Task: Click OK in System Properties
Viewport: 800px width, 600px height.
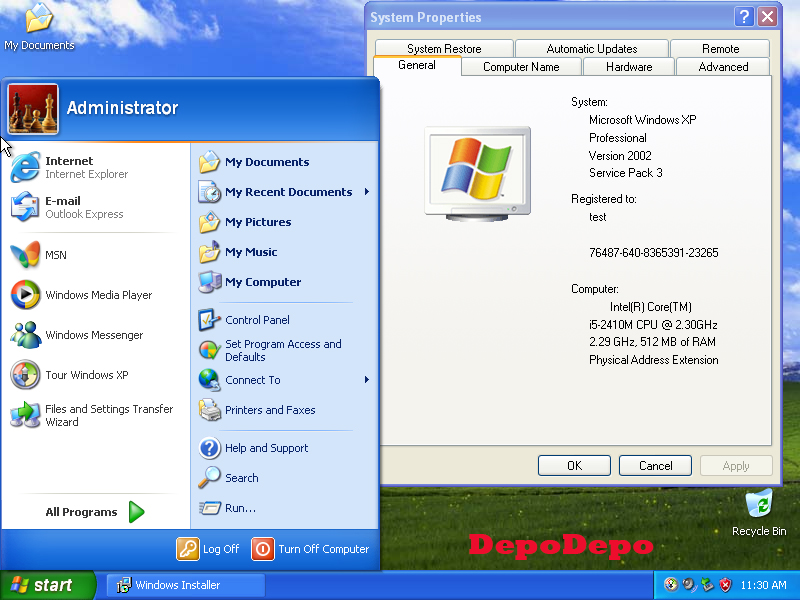Action: (574, 465)
